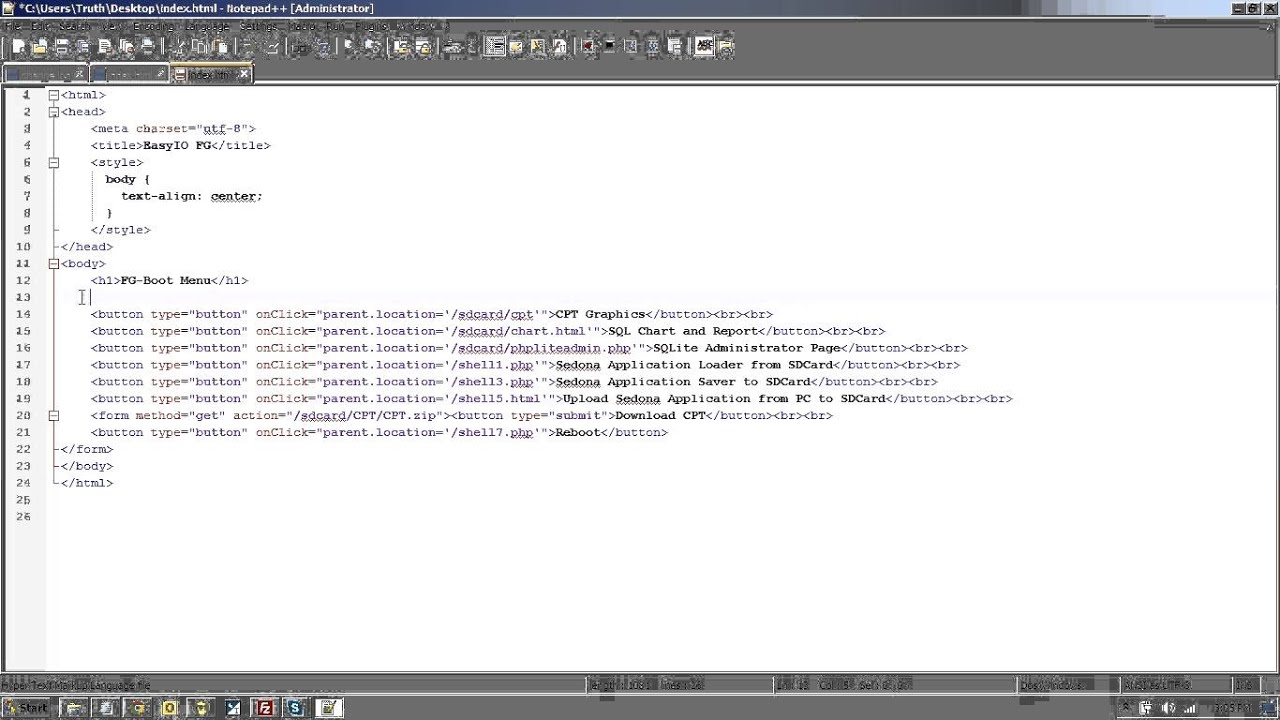Viewport: 1280px width, 720px height.
Task: Open Find with the binoculars icon
Action: click(300, 46)
